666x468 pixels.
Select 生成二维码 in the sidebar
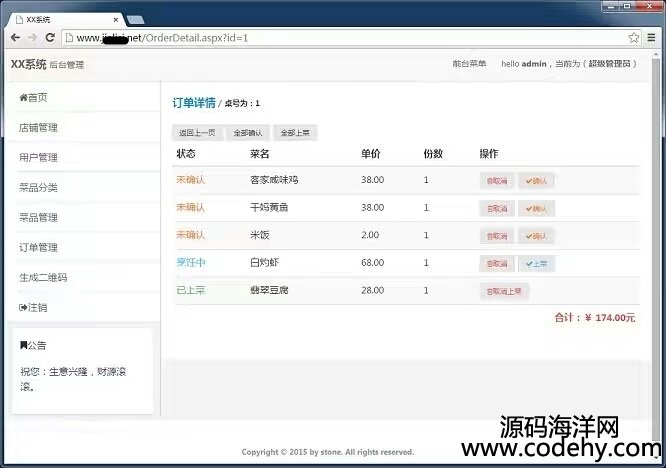(42, 277)
